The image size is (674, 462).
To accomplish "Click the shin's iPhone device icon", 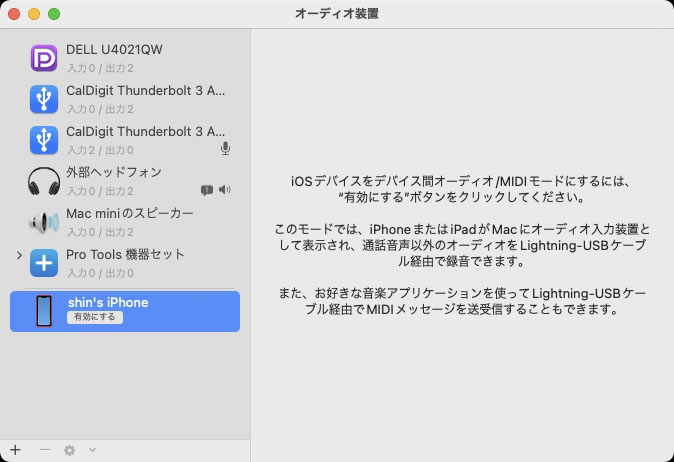I will 44,311.
